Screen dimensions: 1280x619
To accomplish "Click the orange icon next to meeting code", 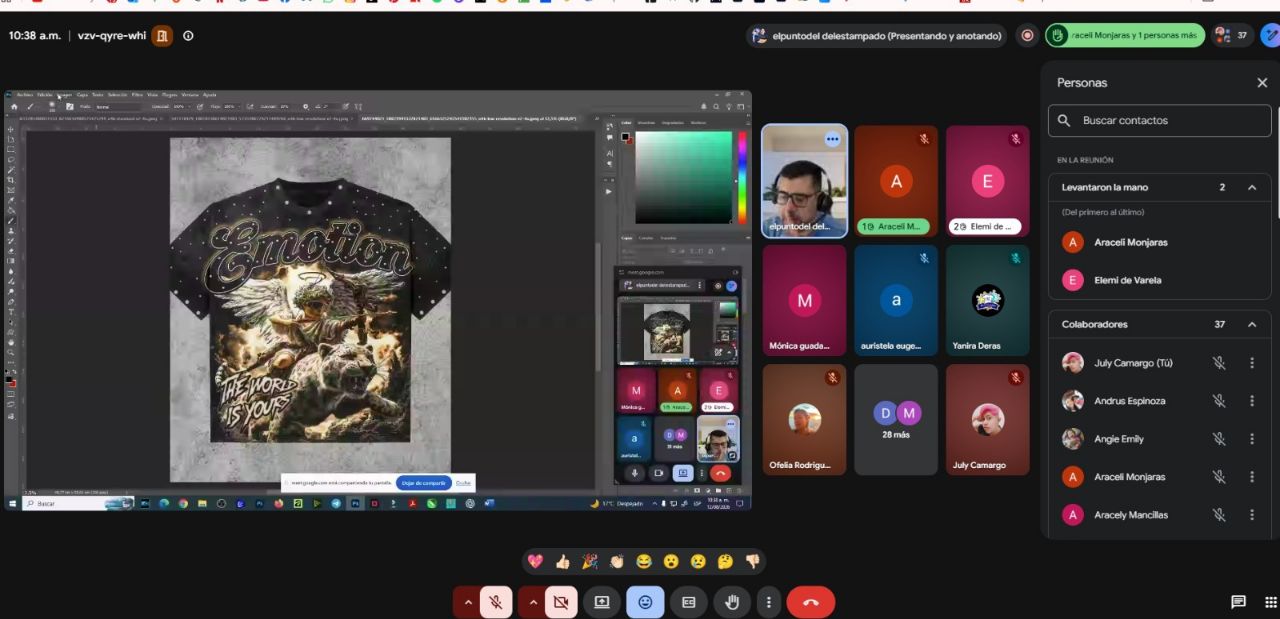I will coord(163,36).
